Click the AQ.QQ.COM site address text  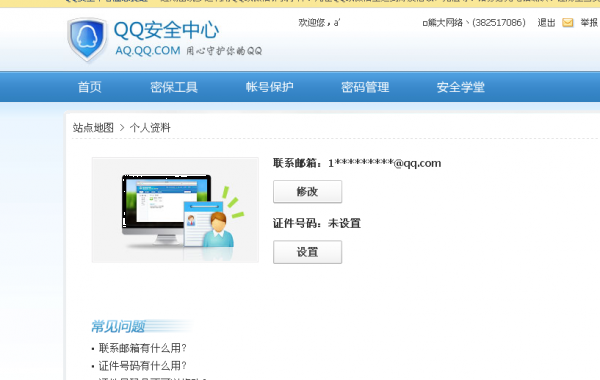(x=148, y=51)
